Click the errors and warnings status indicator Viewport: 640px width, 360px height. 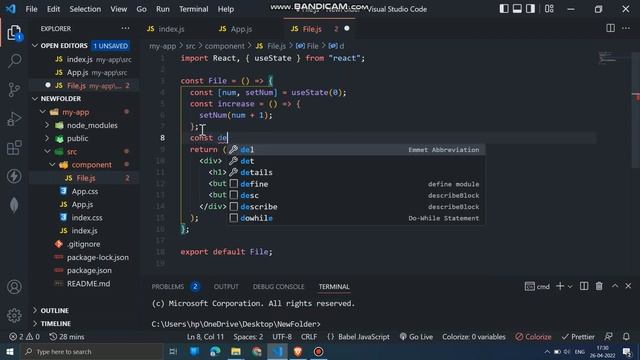pyautogui.click(x=24, y=337)
